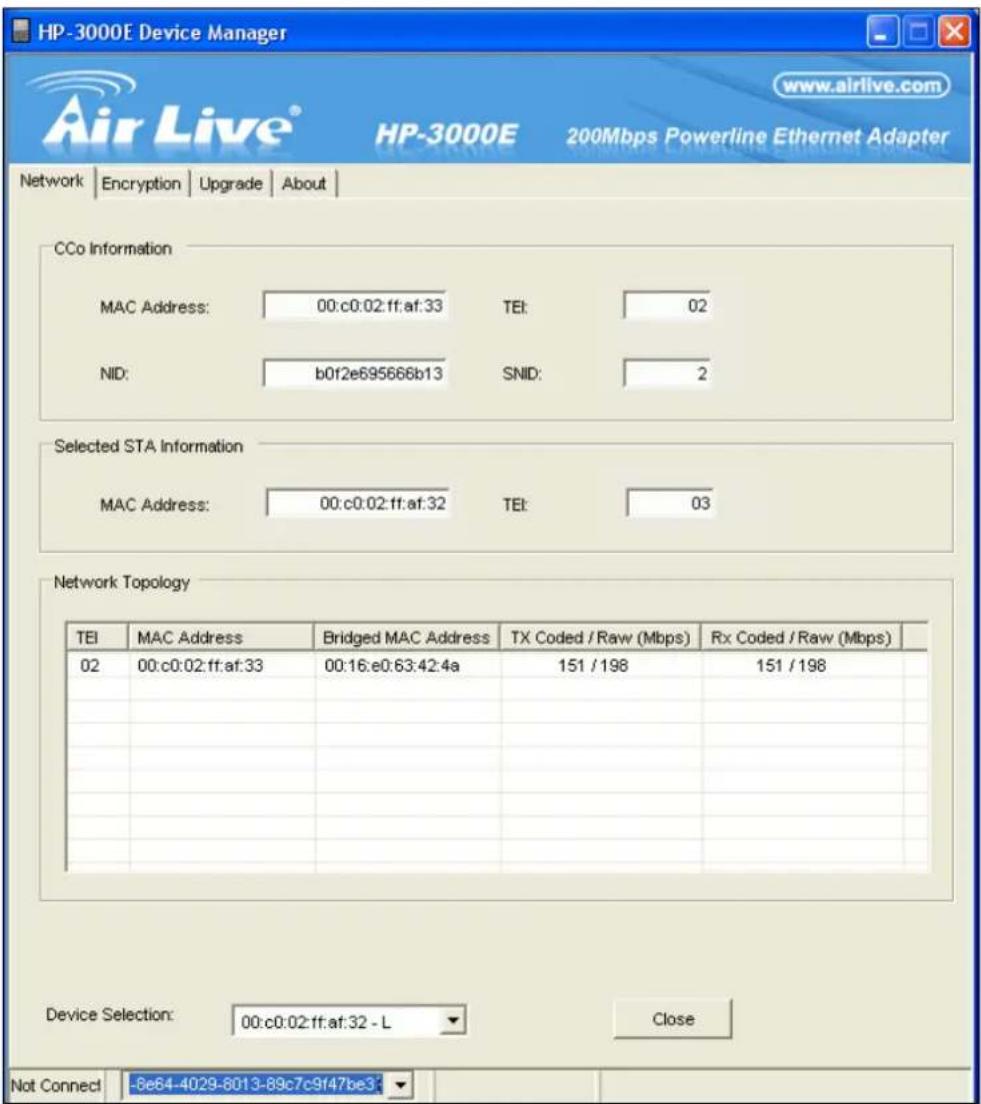Click the TX rate 151 / 198 cell

point(593,665)
